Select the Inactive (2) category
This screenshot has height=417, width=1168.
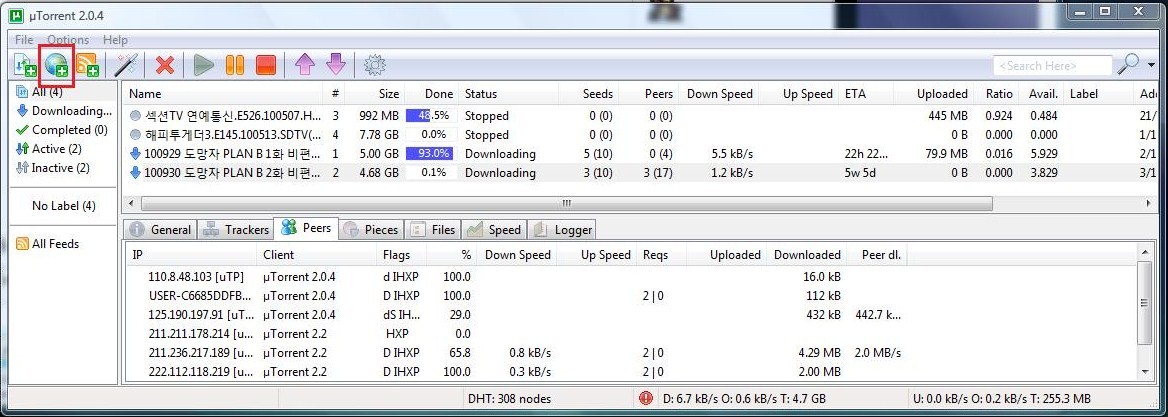point(52,168)
